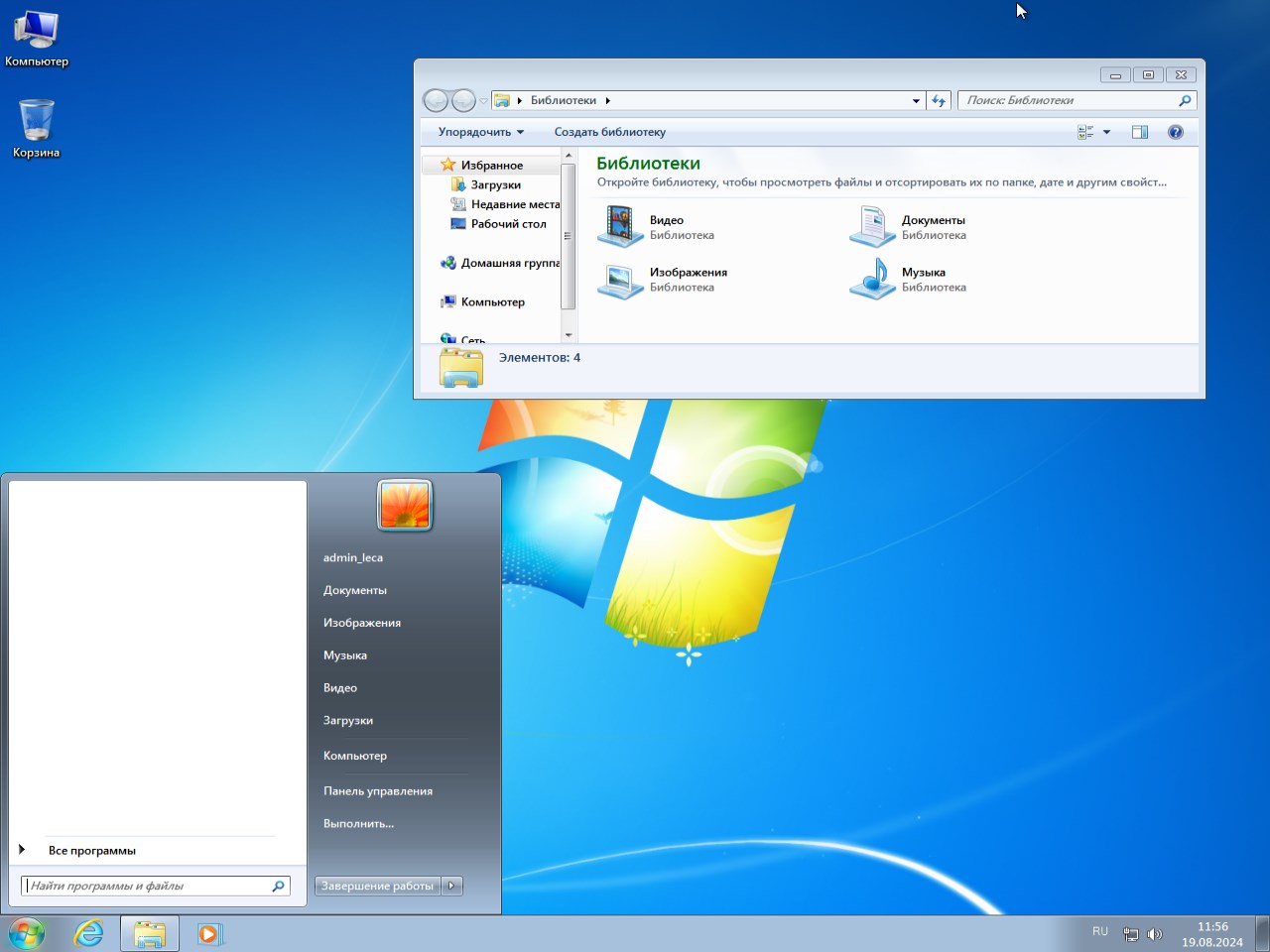Click the Recent Places icon in navigation pane
This screenshot has height=952, width=1270.
[458, 204]
